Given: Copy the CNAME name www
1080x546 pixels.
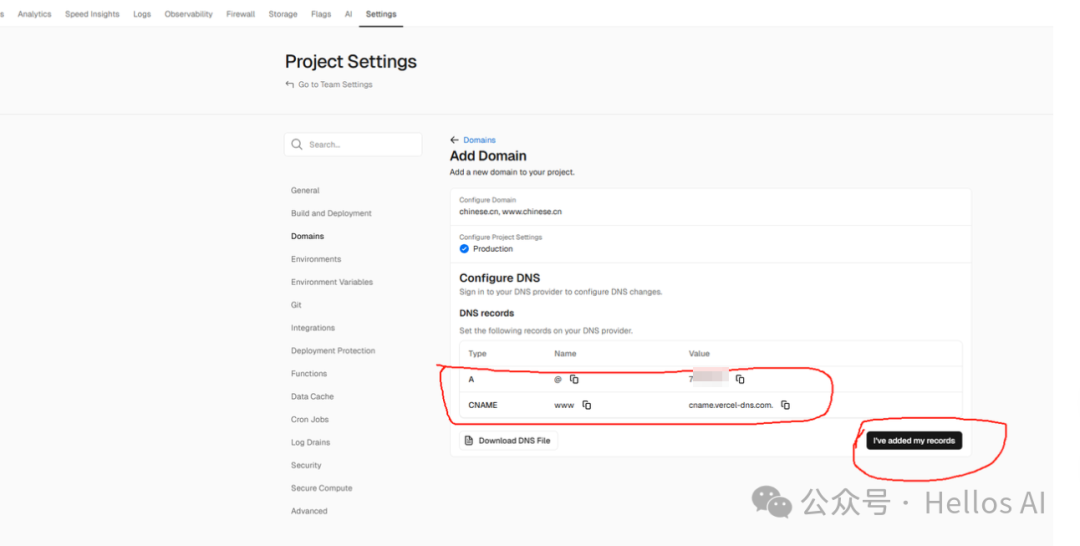Looking at the screenshot, I should (587, 405).
